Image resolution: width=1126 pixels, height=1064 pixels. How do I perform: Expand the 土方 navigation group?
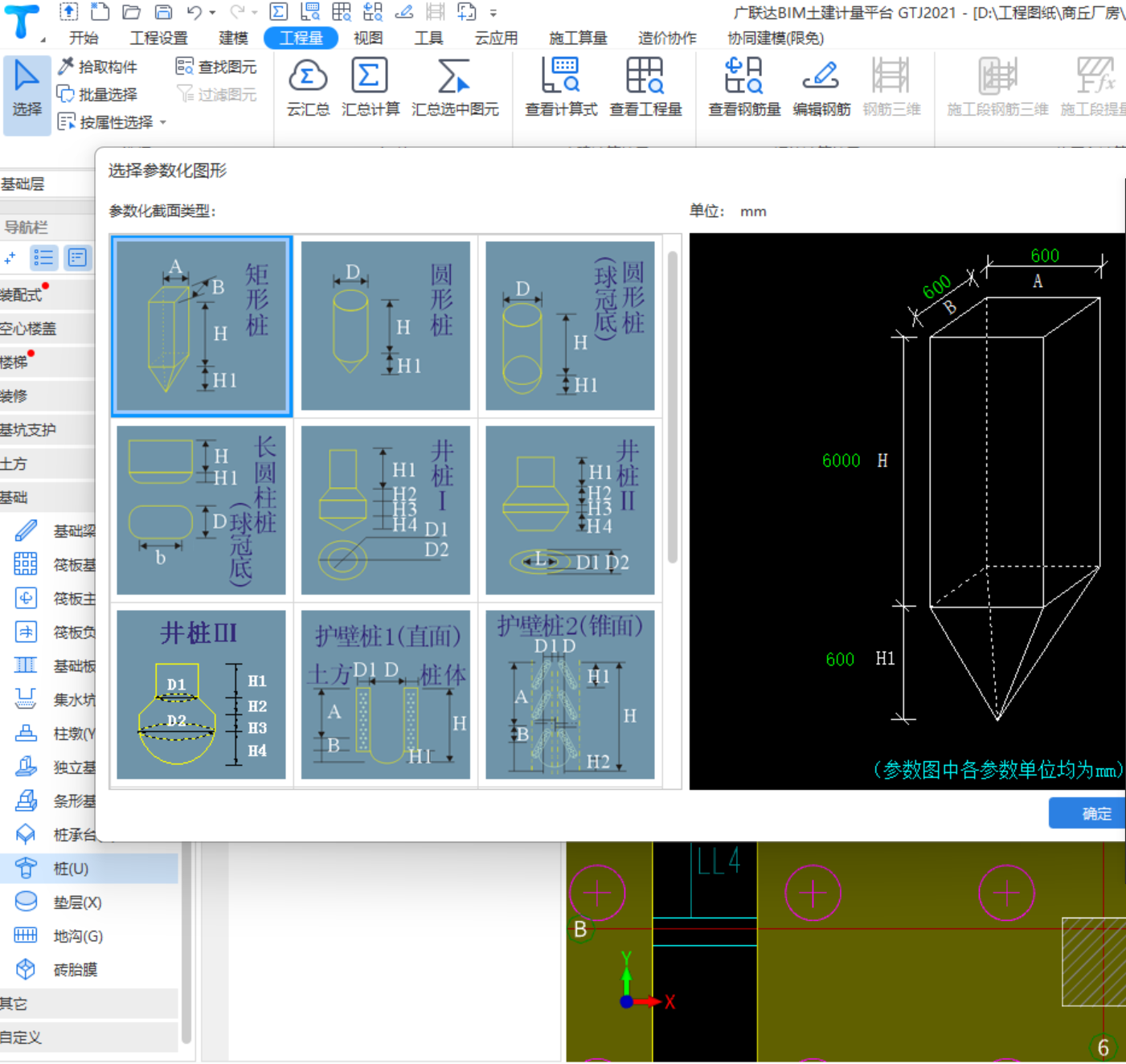tap(47, 464)
